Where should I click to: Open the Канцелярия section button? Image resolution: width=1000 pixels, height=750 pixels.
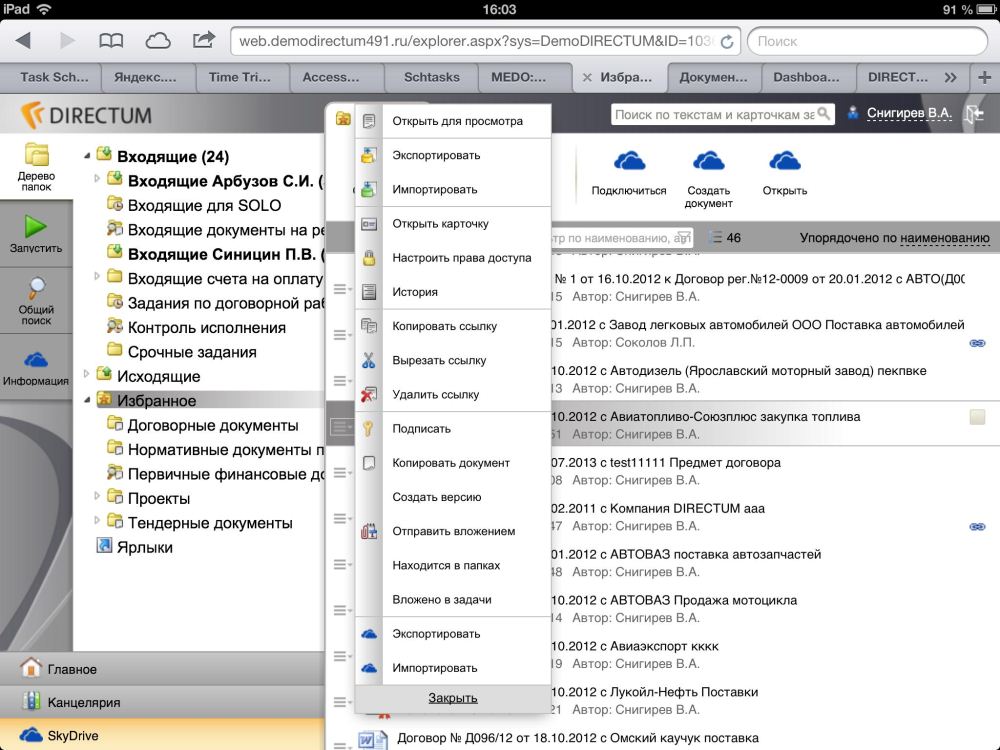point(163,702)
